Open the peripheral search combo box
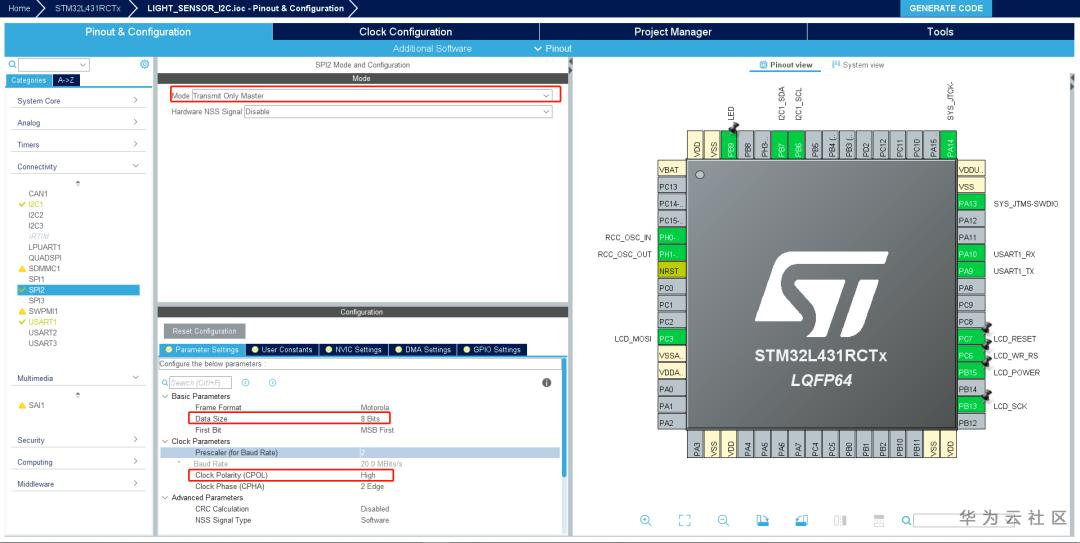The image size is (1080, 543). (x=54, y=65)
